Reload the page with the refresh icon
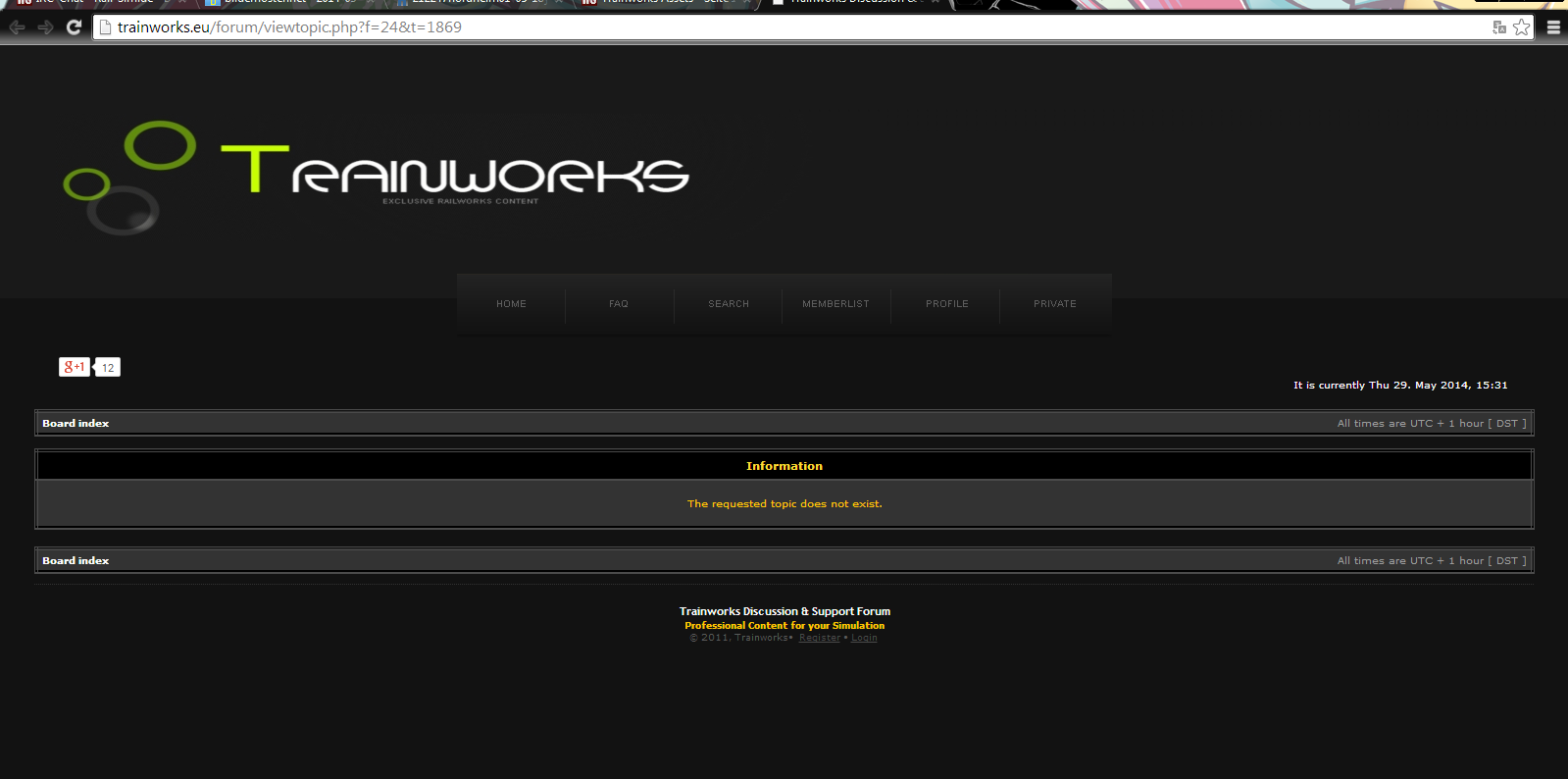 click(74, 27)
